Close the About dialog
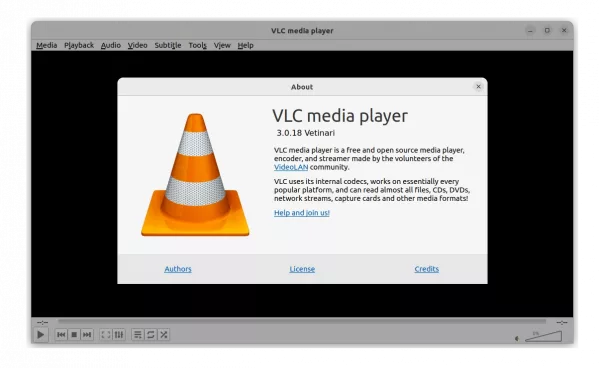 click(x=478, y=86)
